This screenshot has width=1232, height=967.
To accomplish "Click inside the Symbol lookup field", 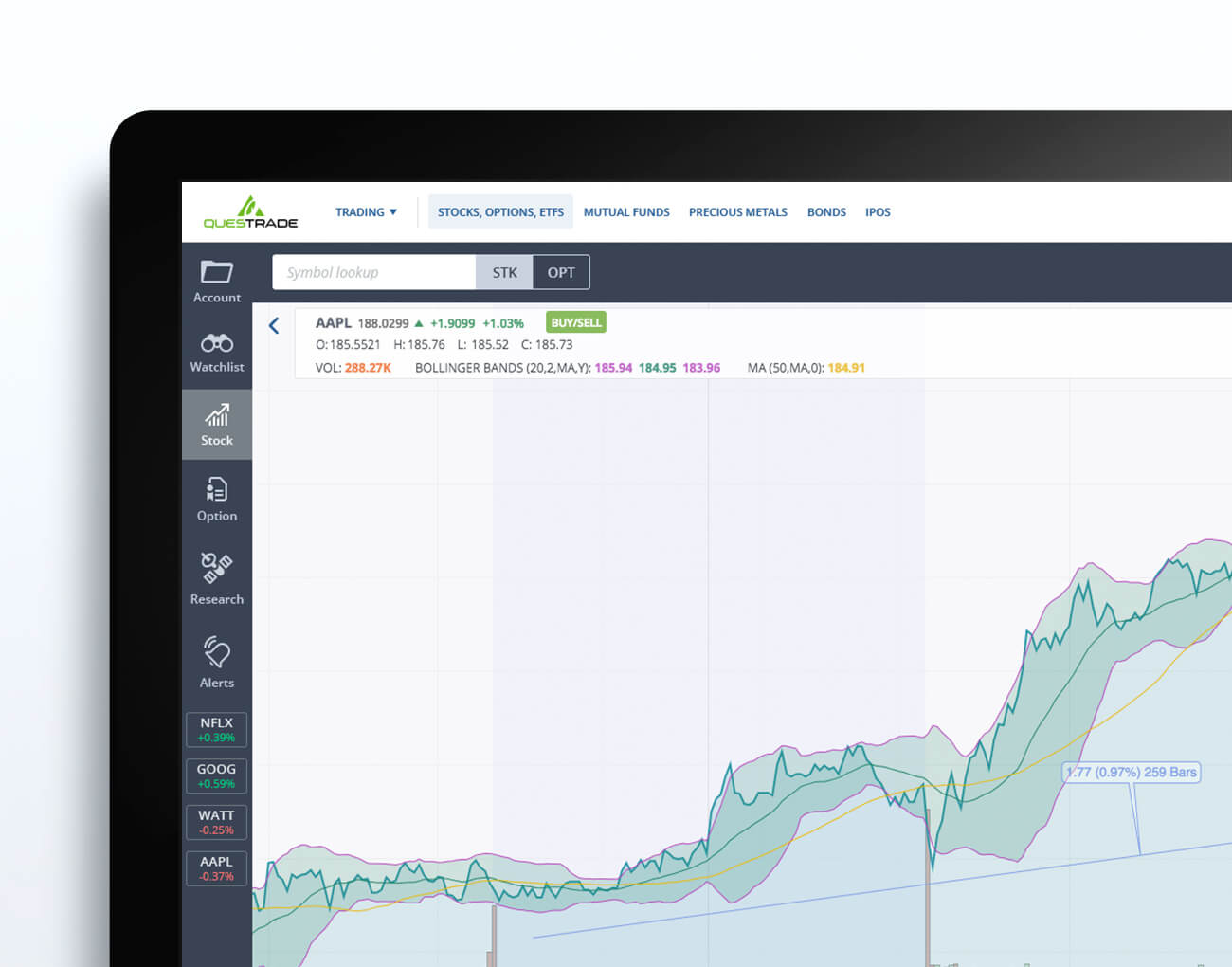I will [373, 272].
